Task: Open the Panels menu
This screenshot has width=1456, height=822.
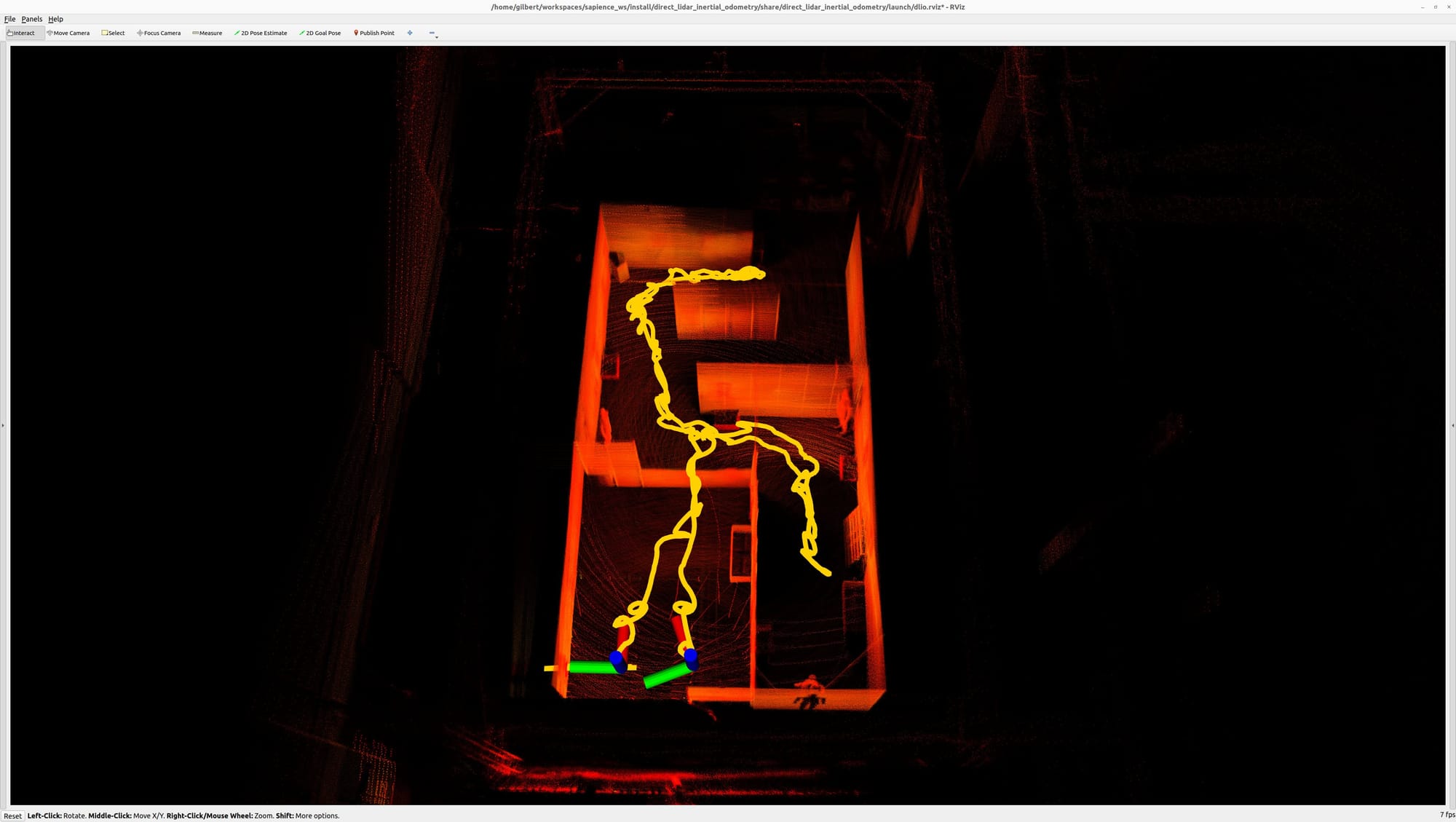Action: coord(31,19)
